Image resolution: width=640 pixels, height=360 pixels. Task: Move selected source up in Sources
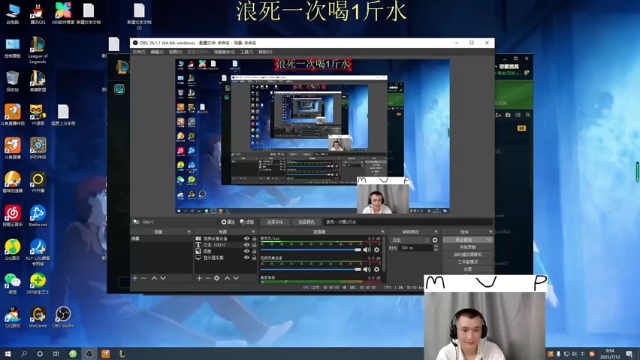pos(227,278)
